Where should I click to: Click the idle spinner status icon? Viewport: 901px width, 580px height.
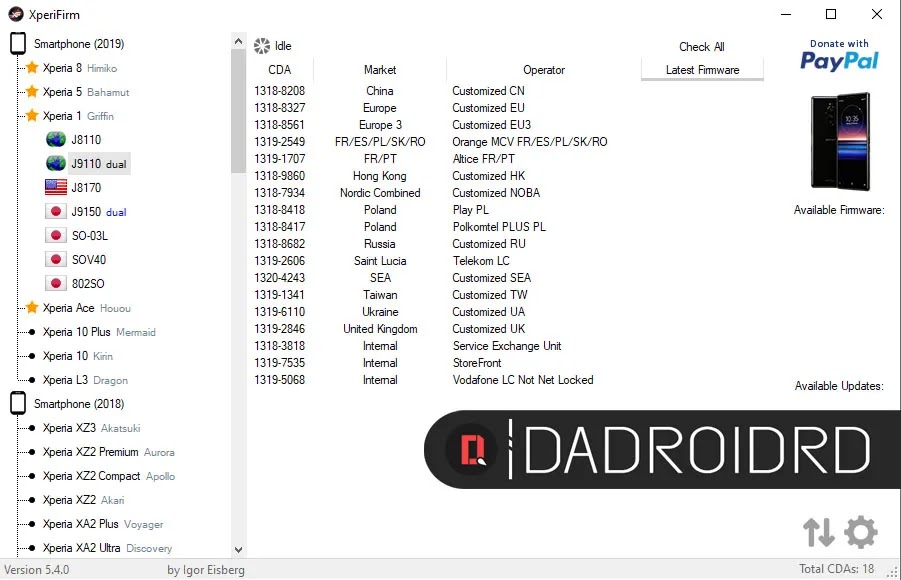pyautogui.click(x=262, y=46)
